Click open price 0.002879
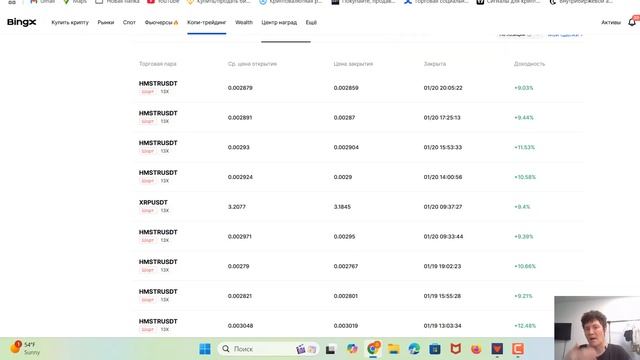640x360 pixels. pyautogui.click(x=240, y=88)
